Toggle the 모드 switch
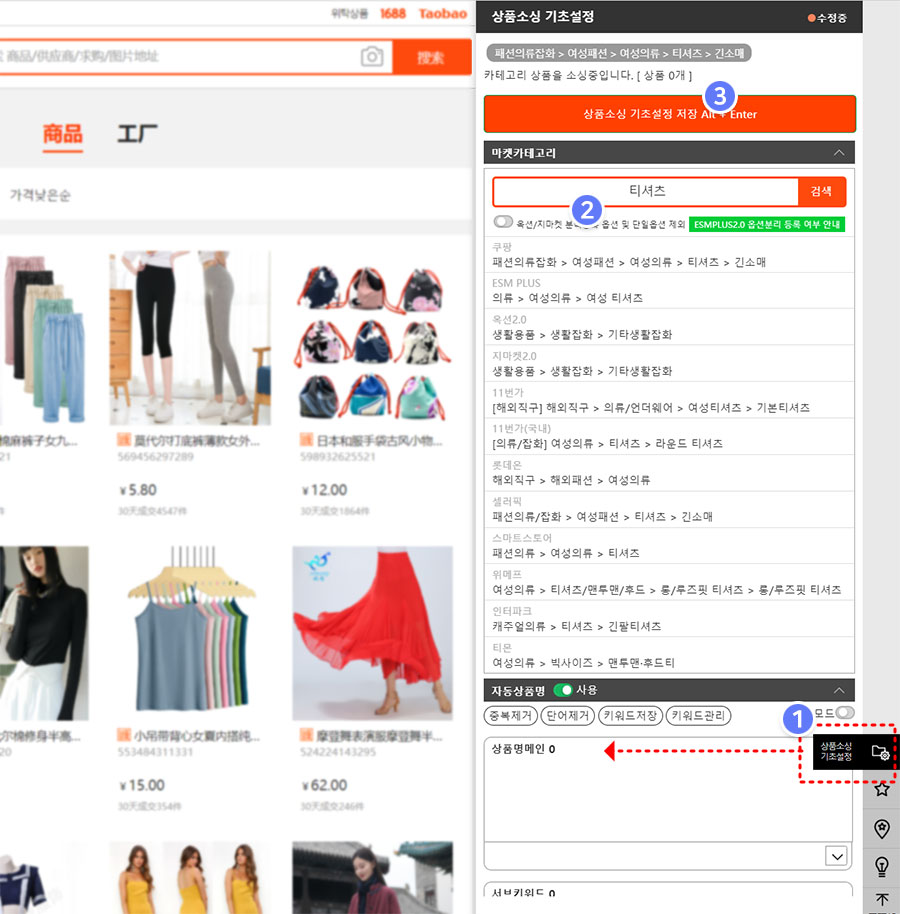The height and width of the screenshot is (914, 900). click(x=846, y=712)
